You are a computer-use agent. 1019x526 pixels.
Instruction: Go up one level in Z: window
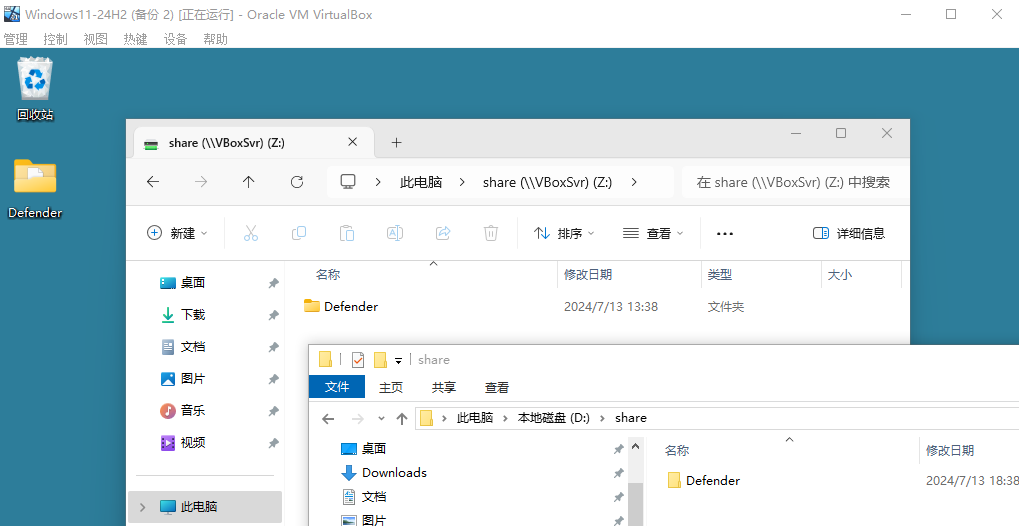pos(248,182)
